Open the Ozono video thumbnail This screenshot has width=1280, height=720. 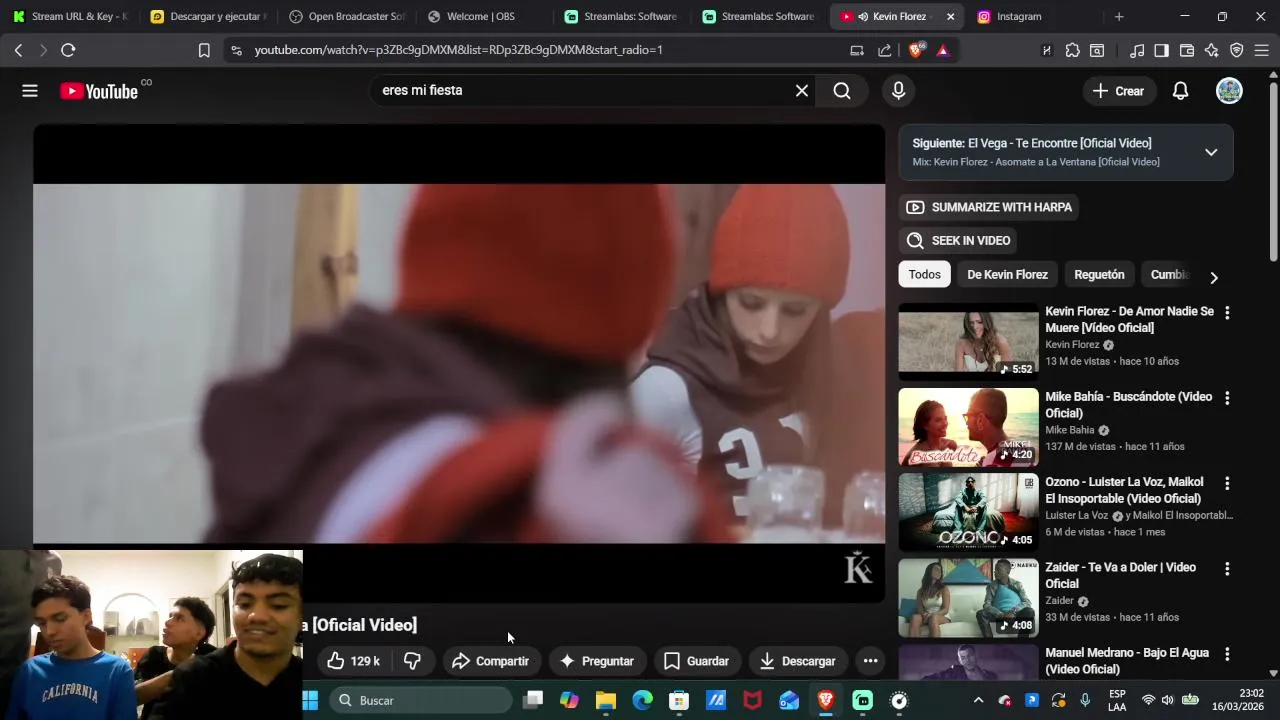pos(968,512)
